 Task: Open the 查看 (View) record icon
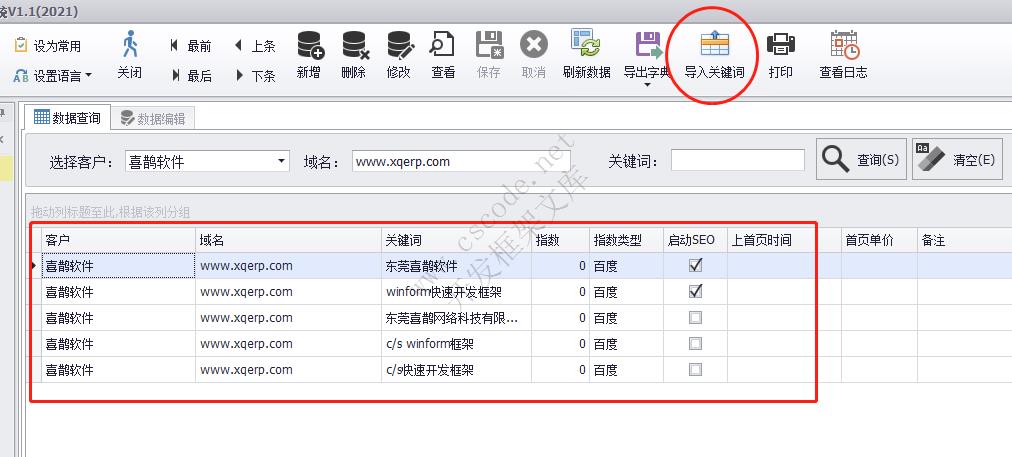443,46
